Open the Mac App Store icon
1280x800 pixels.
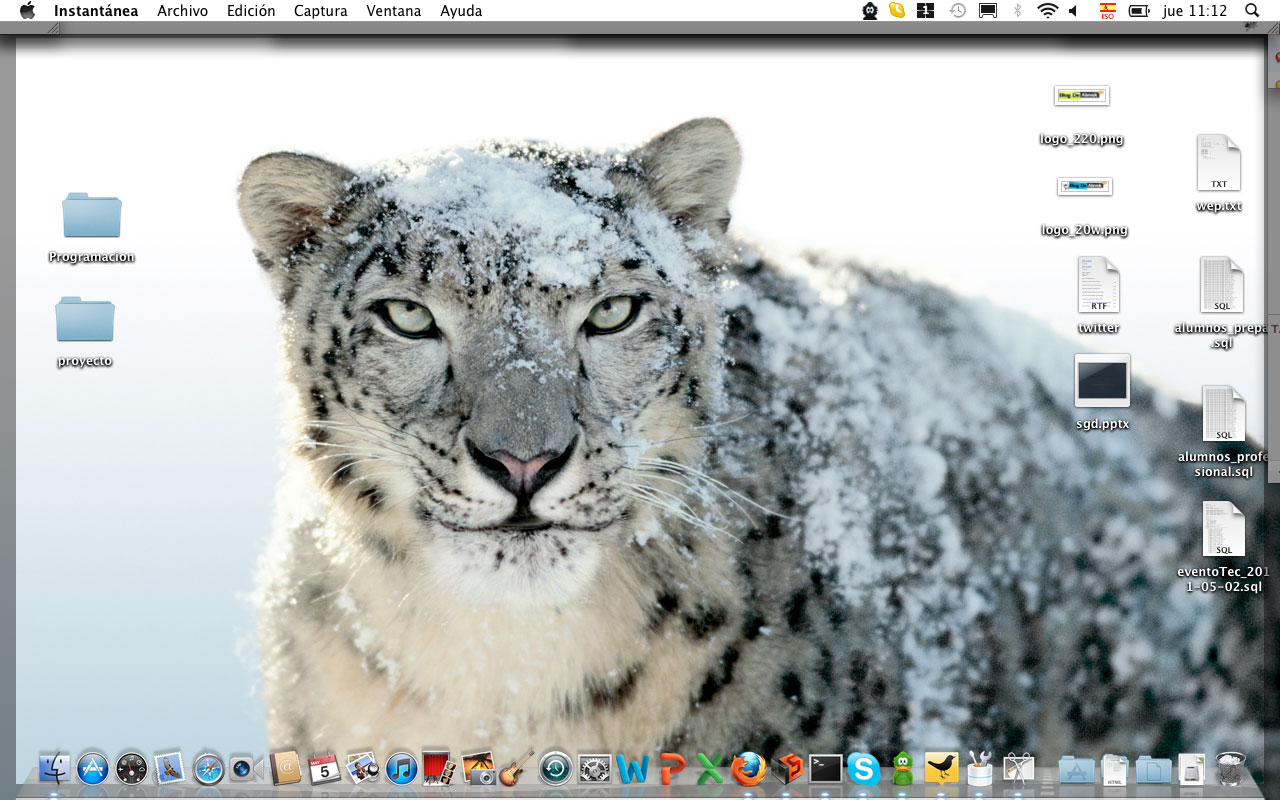92,768
